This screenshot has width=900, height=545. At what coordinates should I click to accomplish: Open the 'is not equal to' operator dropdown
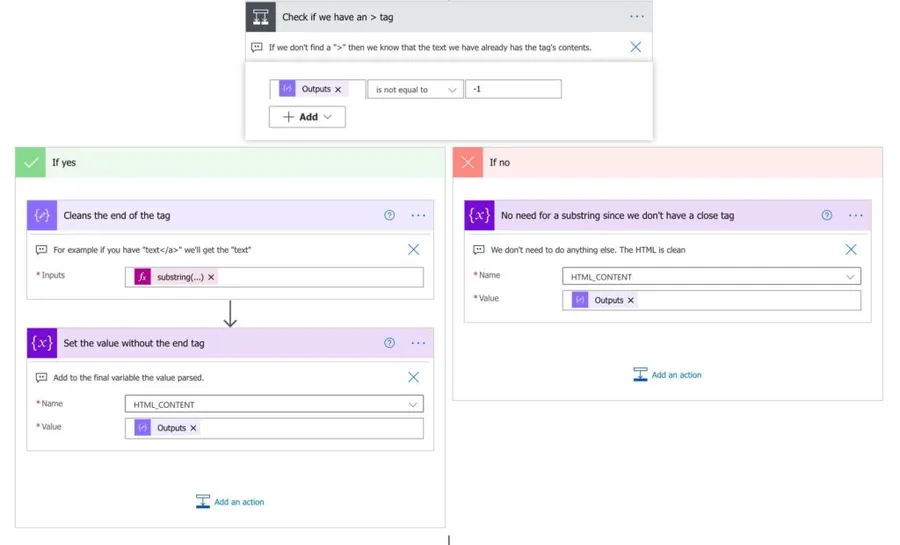(x=415, y=90)
